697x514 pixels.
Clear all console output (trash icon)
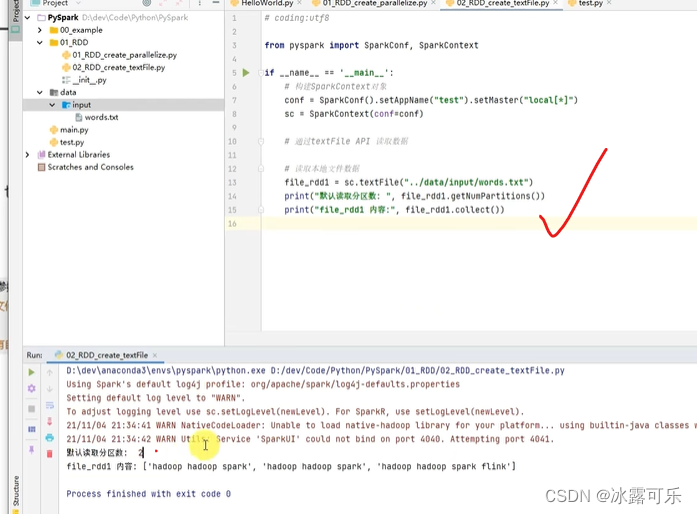pyautogui.click(x=49, y=454)
